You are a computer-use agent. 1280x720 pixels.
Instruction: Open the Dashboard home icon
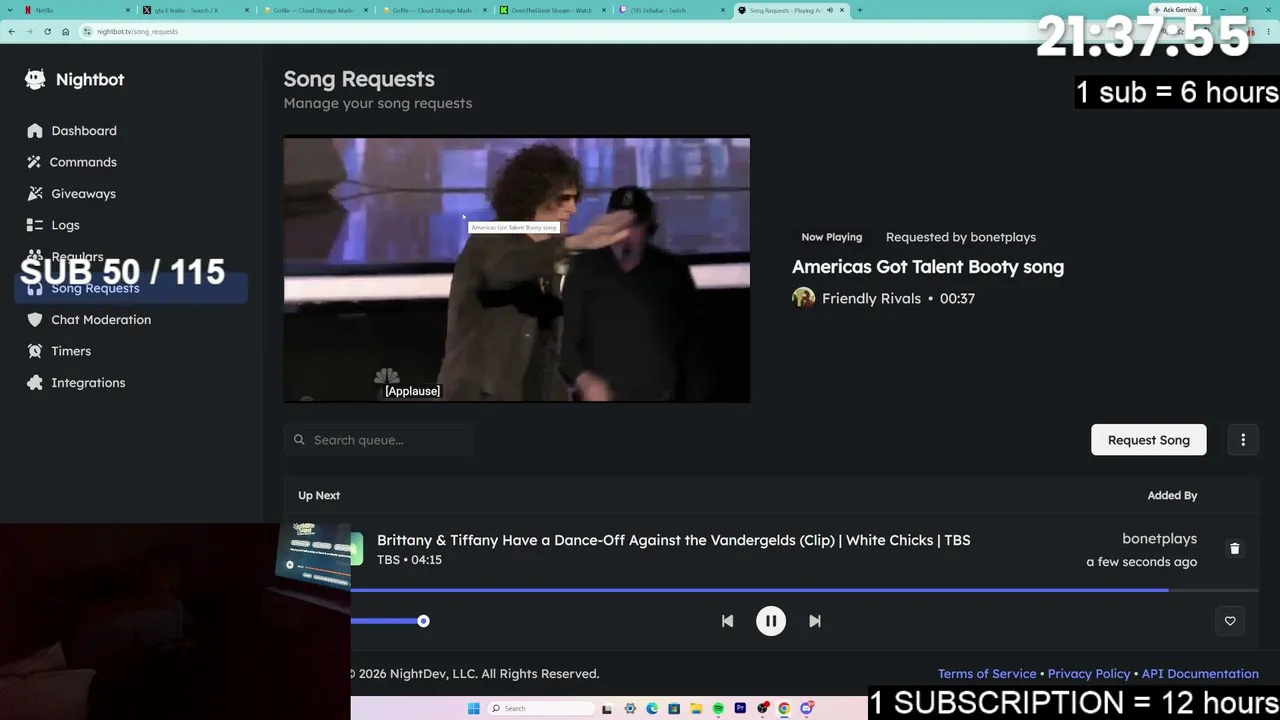pos(35,131)
